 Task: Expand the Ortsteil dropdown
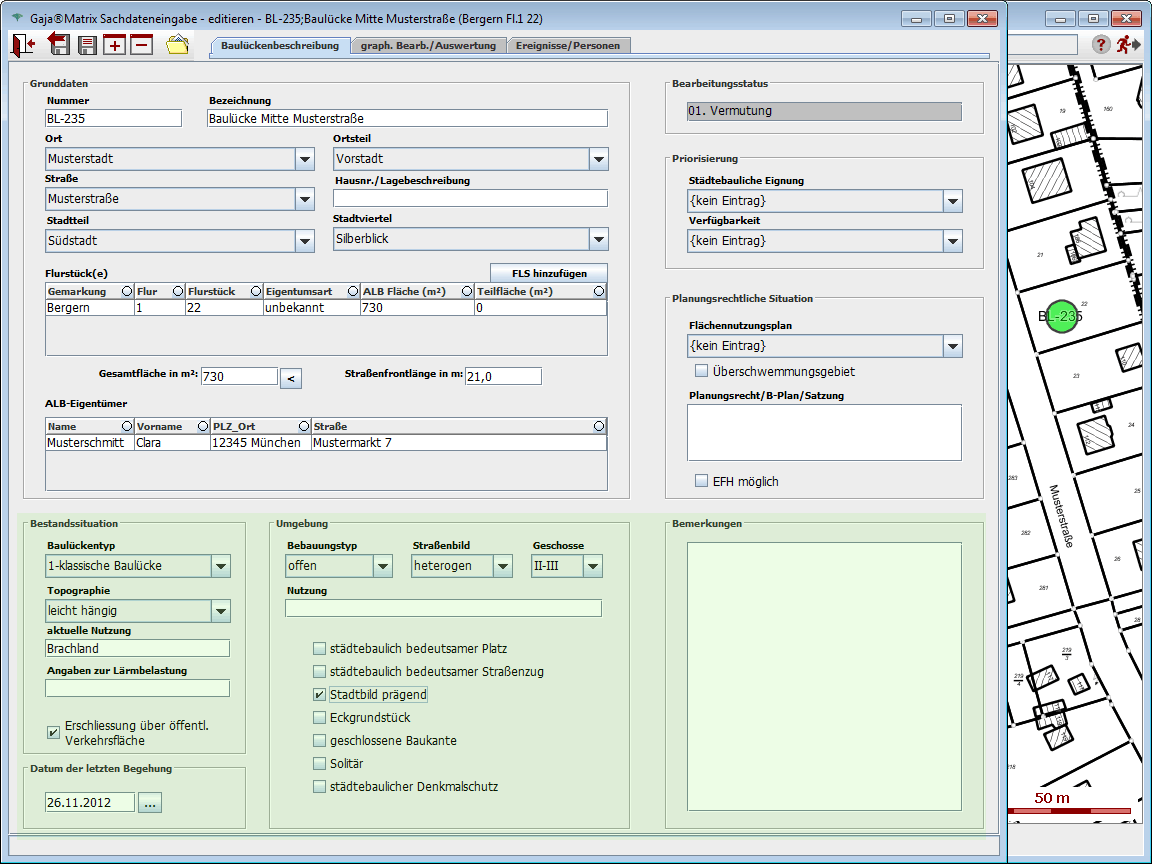pyautogui.click(x=598, y=159)
